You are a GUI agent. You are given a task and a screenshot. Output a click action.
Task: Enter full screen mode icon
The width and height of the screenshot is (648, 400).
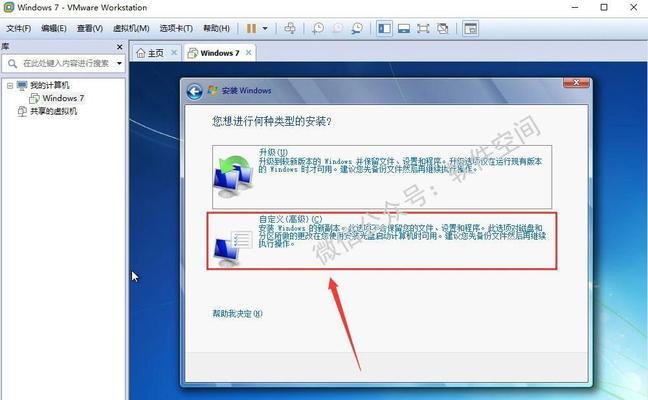(423, 29)
